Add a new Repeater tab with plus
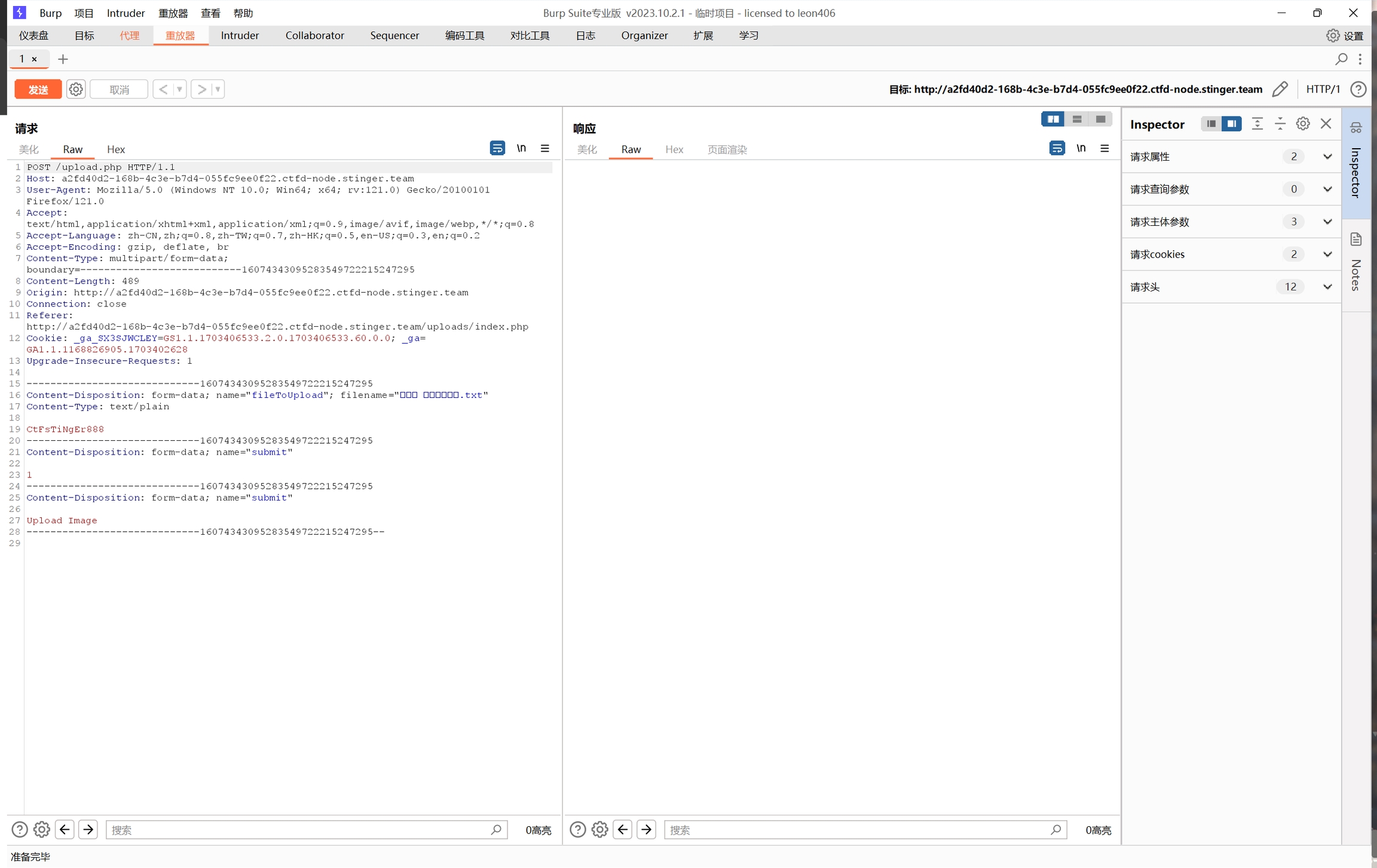 click(63, 59)
